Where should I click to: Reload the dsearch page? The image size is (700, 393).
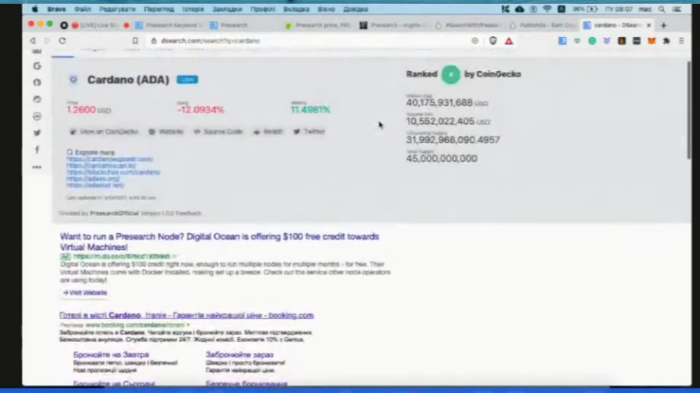coord(62,41)
